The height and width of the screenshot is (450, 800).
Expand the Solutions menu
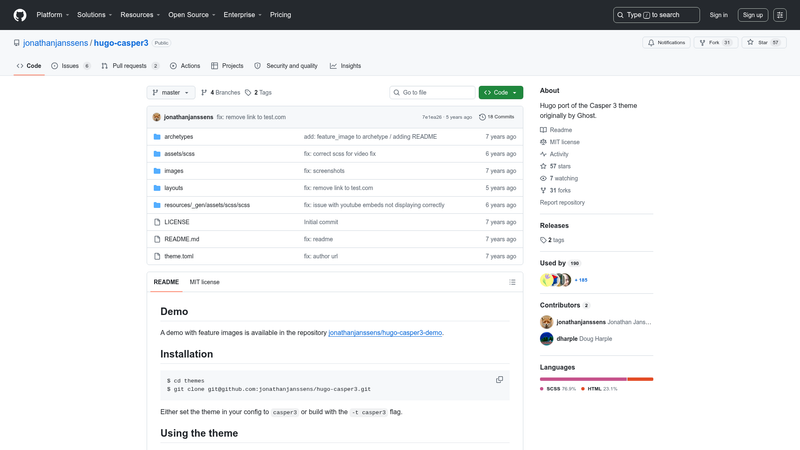pos(94,15)
